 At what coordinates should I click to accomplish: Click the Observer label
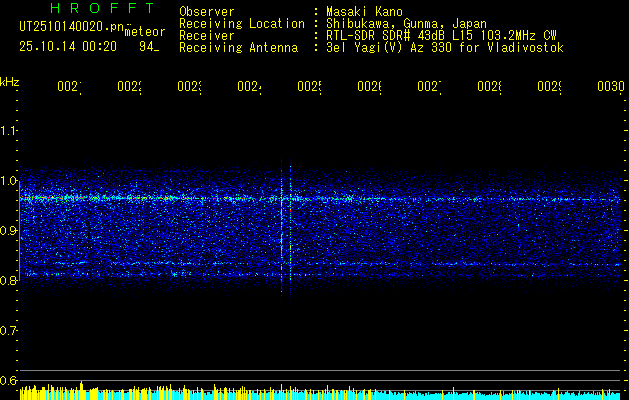tap(207, 11)
